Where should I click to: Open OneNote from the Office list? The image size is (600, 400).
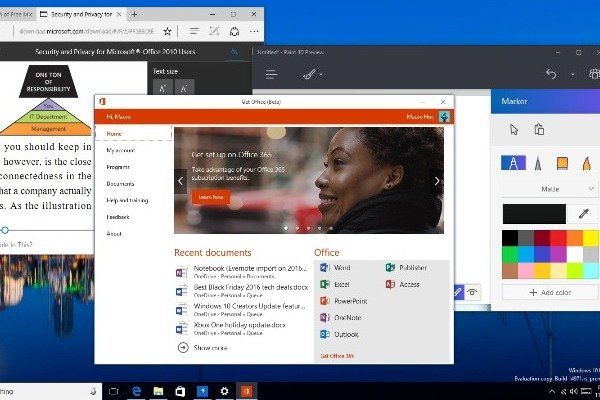point(343,317)
